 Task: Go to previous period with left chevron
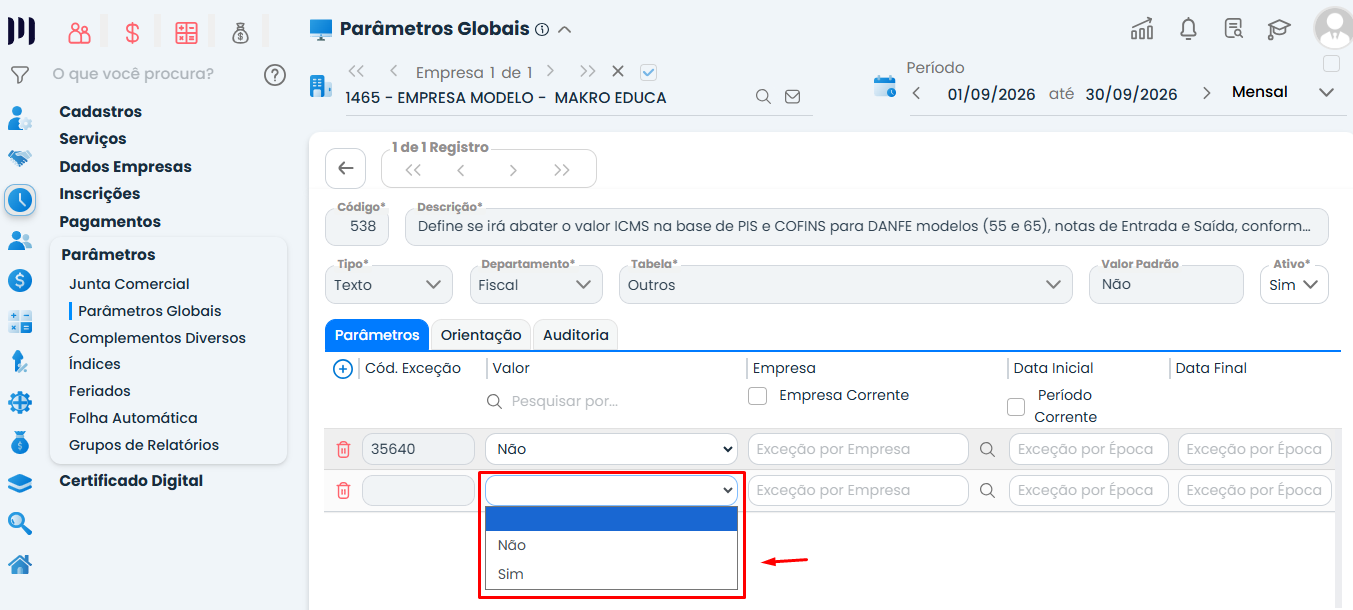coord(916,93)
